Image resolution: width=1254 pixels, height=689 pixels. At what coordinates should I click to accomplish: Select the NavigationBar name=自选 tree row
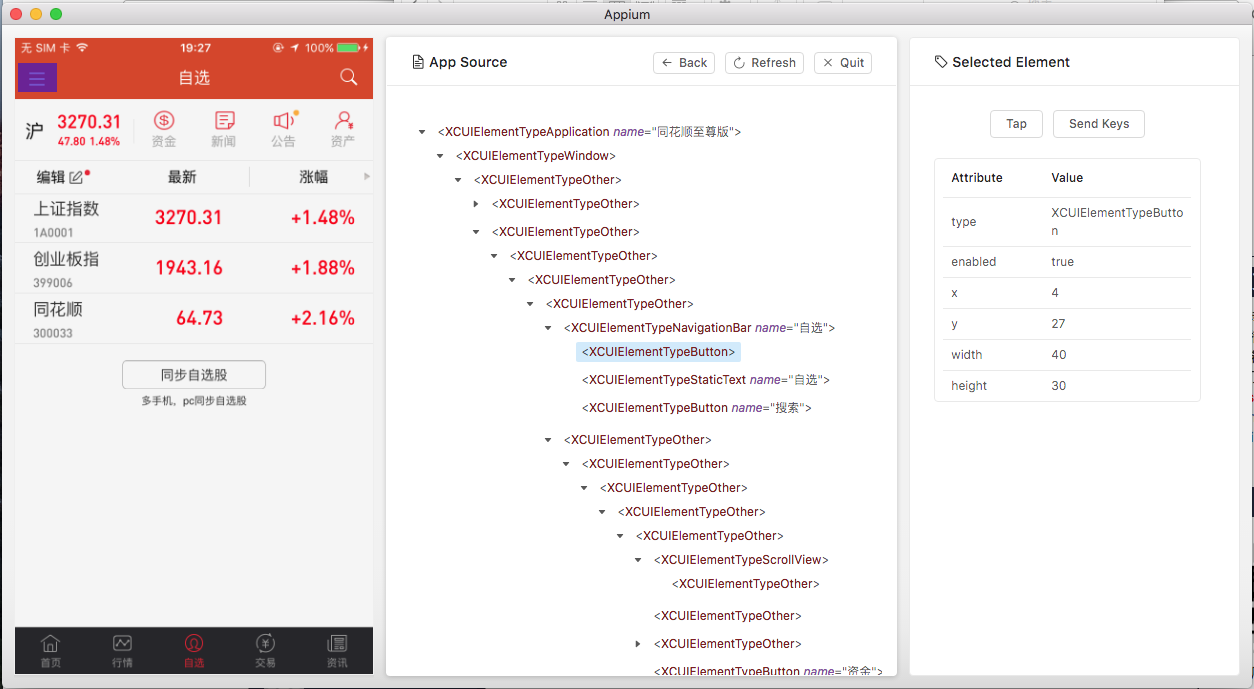click(699, 328)
